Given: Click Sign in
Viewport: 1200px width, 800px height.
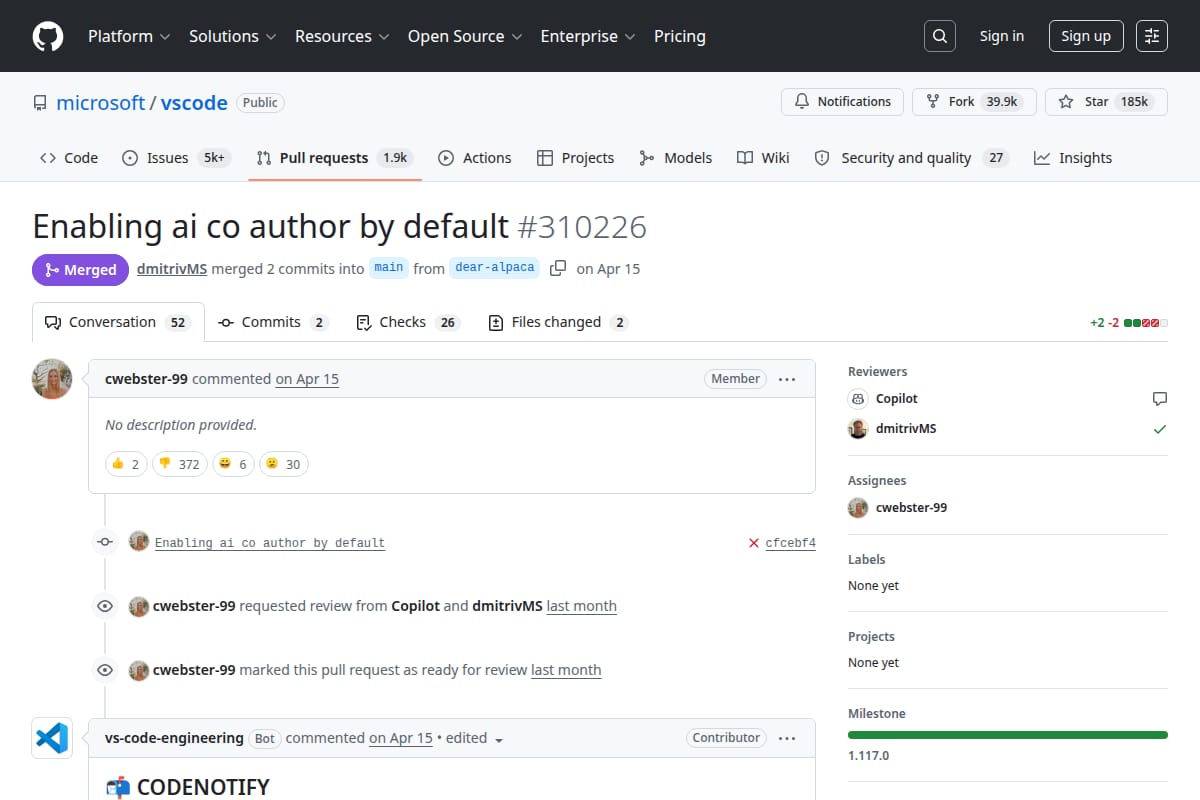Looking at the screenshot, I should coord(1002,36).
